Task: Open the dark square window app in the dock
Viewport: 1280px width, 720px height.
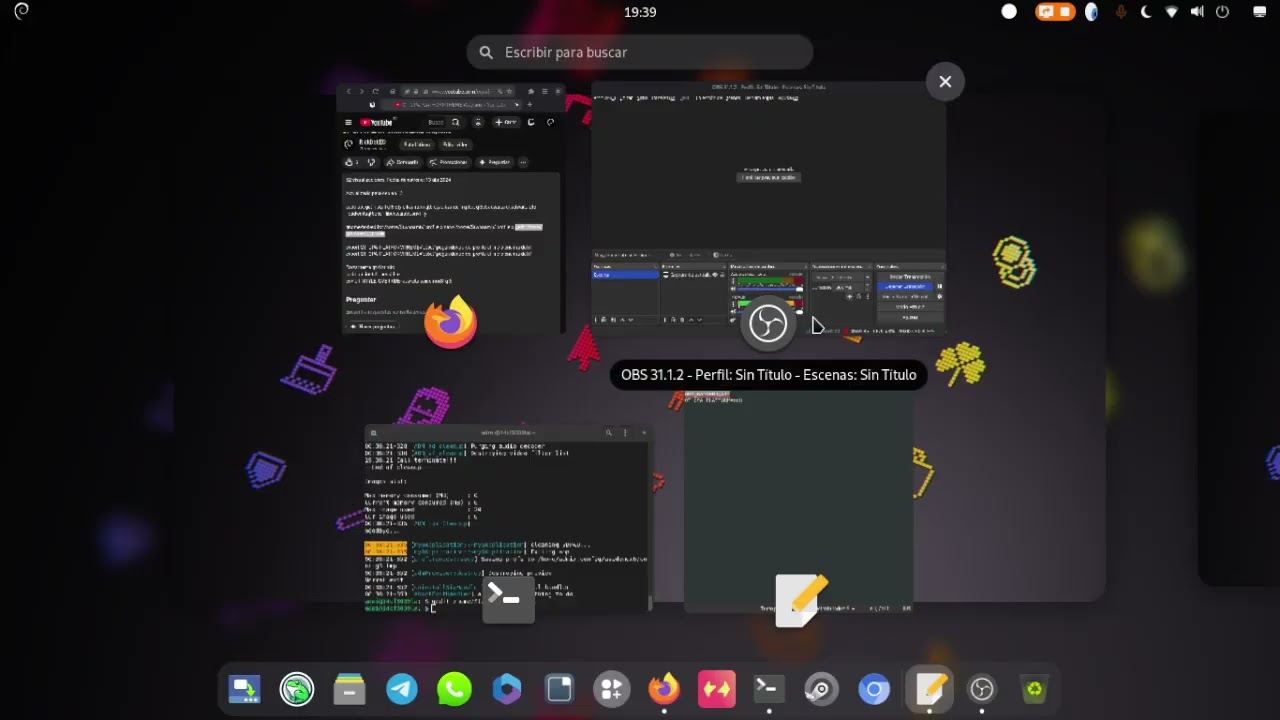Action: tap(559, 689)
